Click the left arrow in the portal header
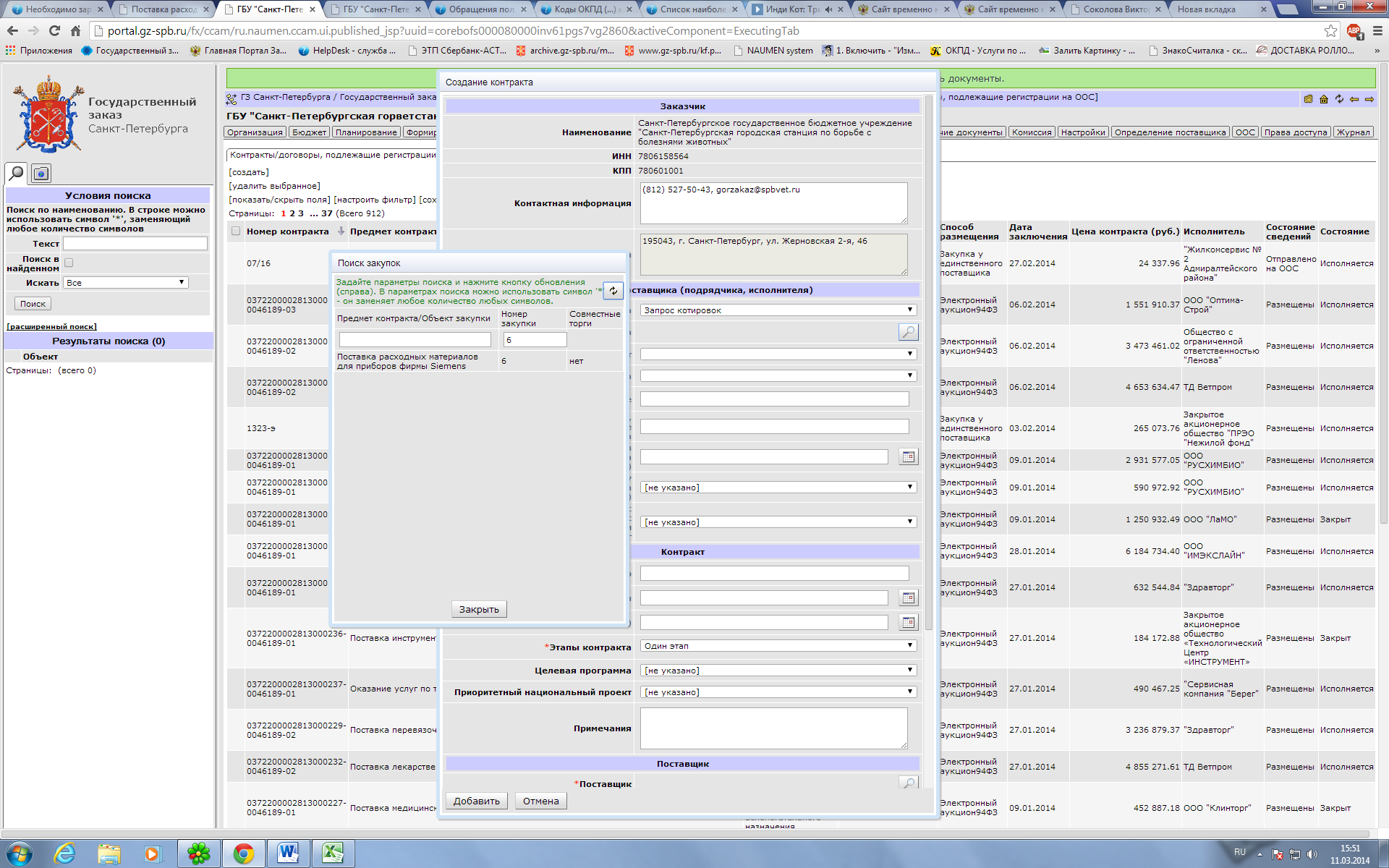The image size is (1389, 868). click(x=1354, y=99)
